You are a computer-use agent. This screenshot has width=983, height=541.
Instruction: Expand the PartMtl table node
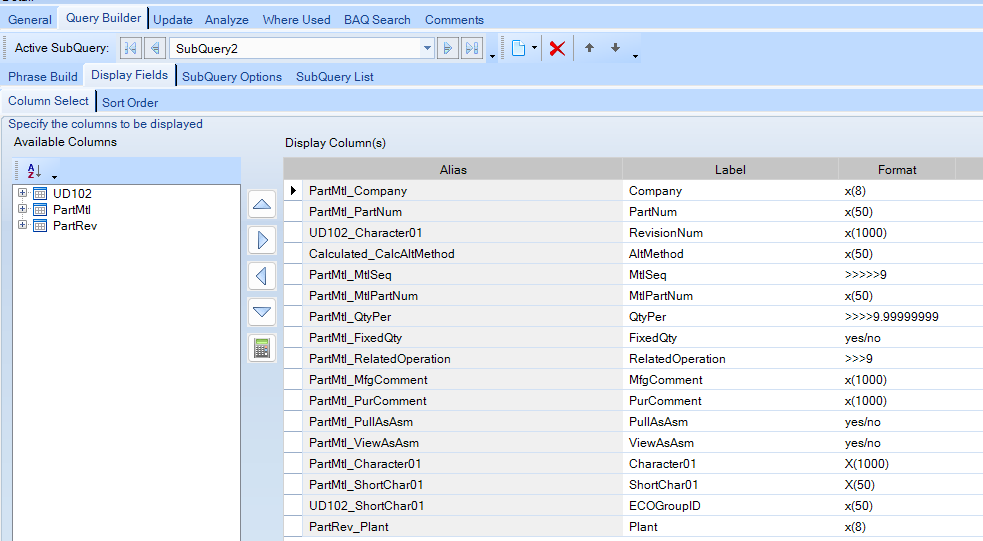[22, 209]
